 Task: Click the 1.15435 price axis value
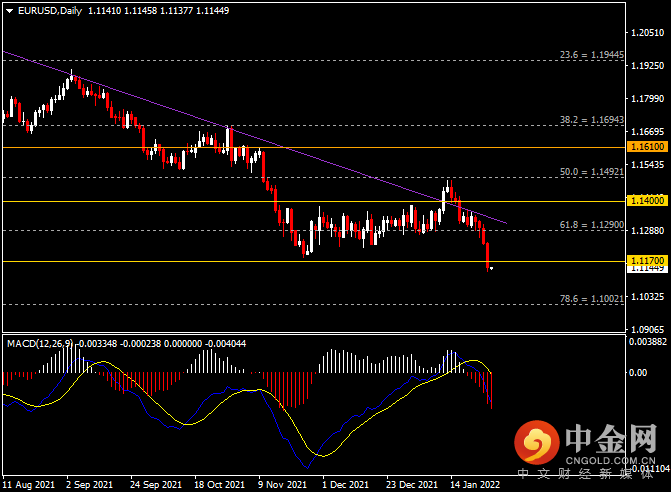tap(648, 165)
